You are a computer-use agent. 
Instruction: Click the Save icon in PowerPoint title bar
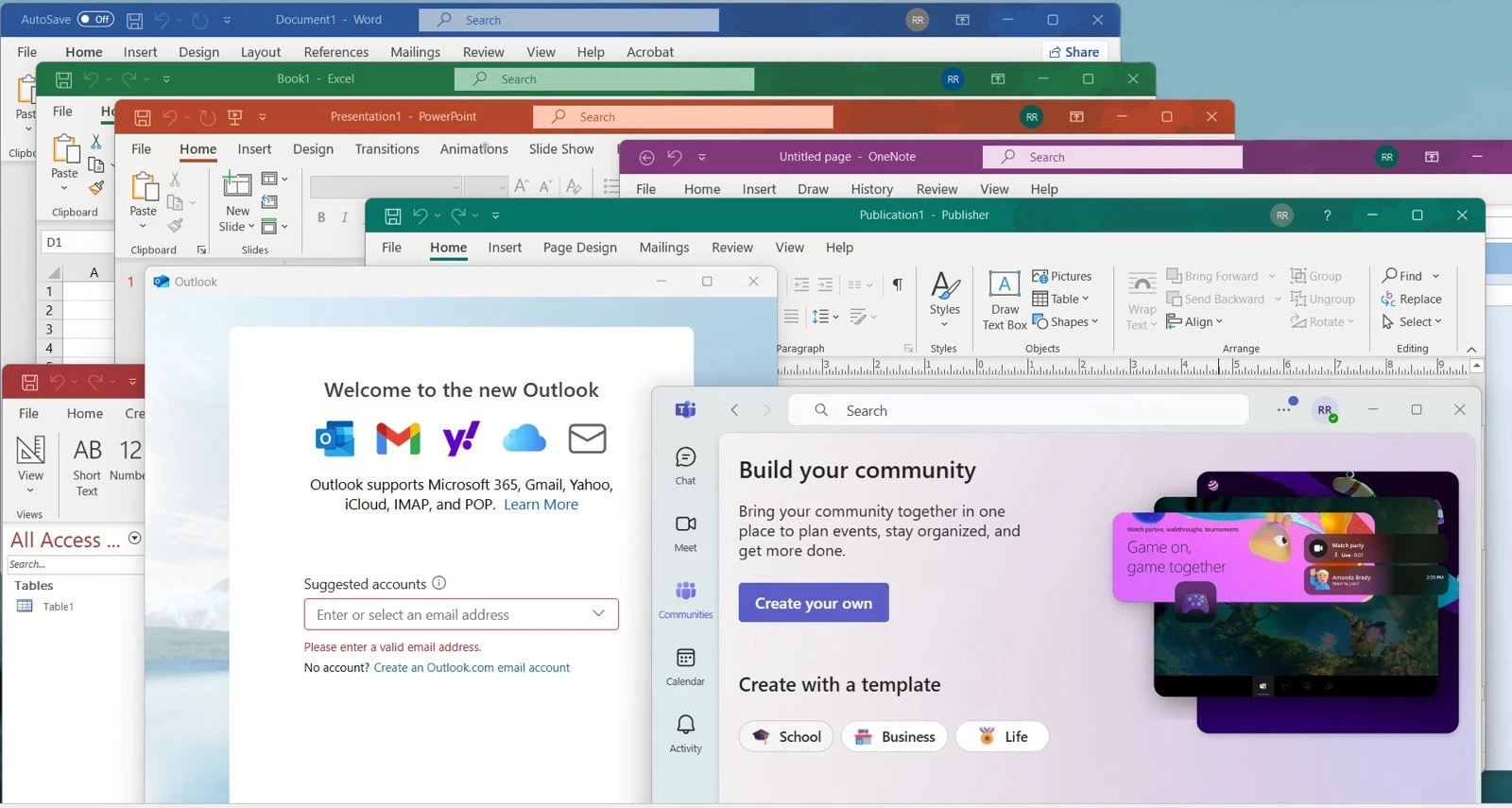[x=142, y=117]
